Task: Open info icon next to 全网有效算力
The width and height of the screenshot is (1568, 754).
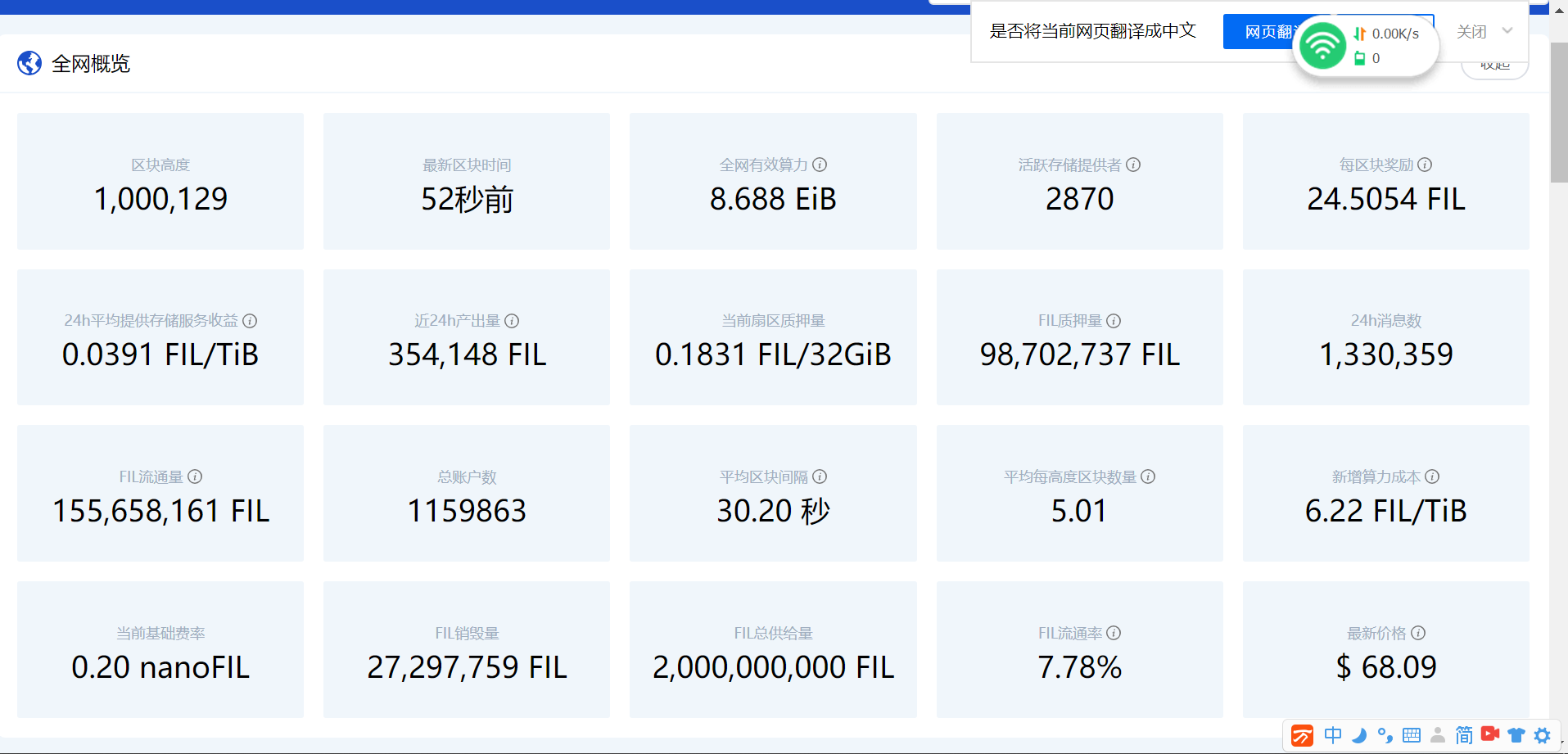Action: pos(820,165)
